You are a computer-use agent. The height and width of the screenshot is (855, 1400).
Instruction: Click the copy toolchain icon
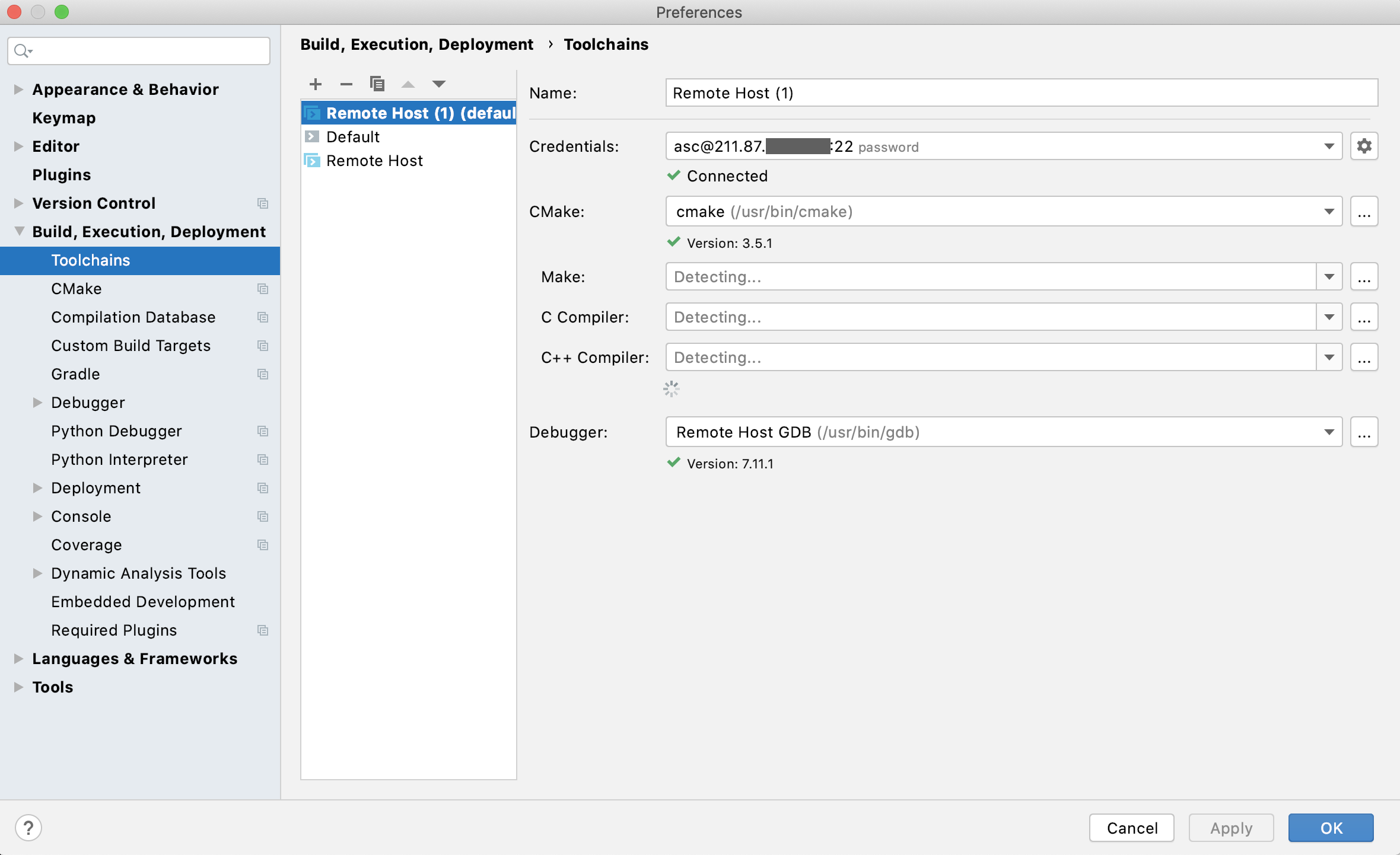tap(377, 84)
